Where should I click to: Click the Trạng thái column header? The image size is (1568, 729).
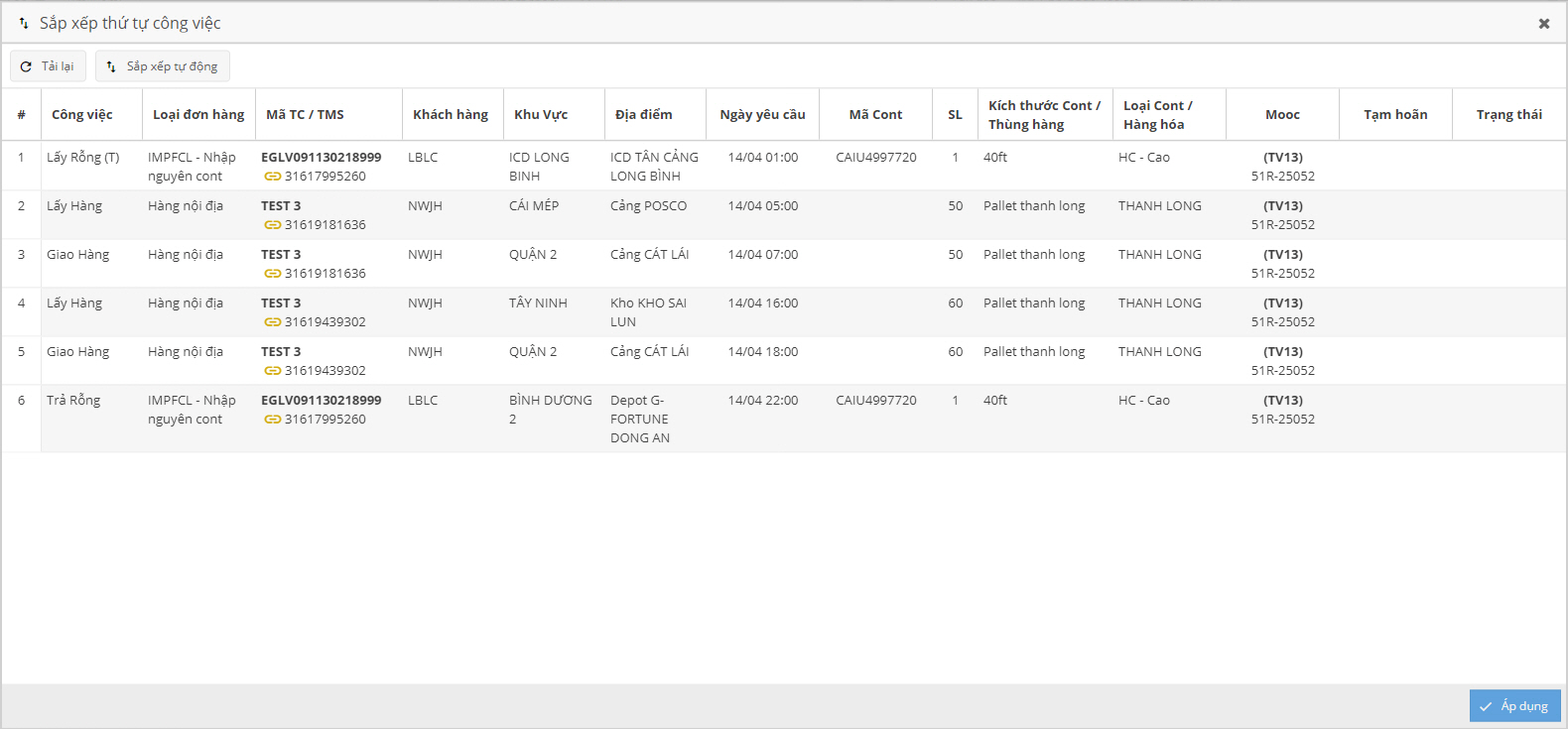(1508, 115)
